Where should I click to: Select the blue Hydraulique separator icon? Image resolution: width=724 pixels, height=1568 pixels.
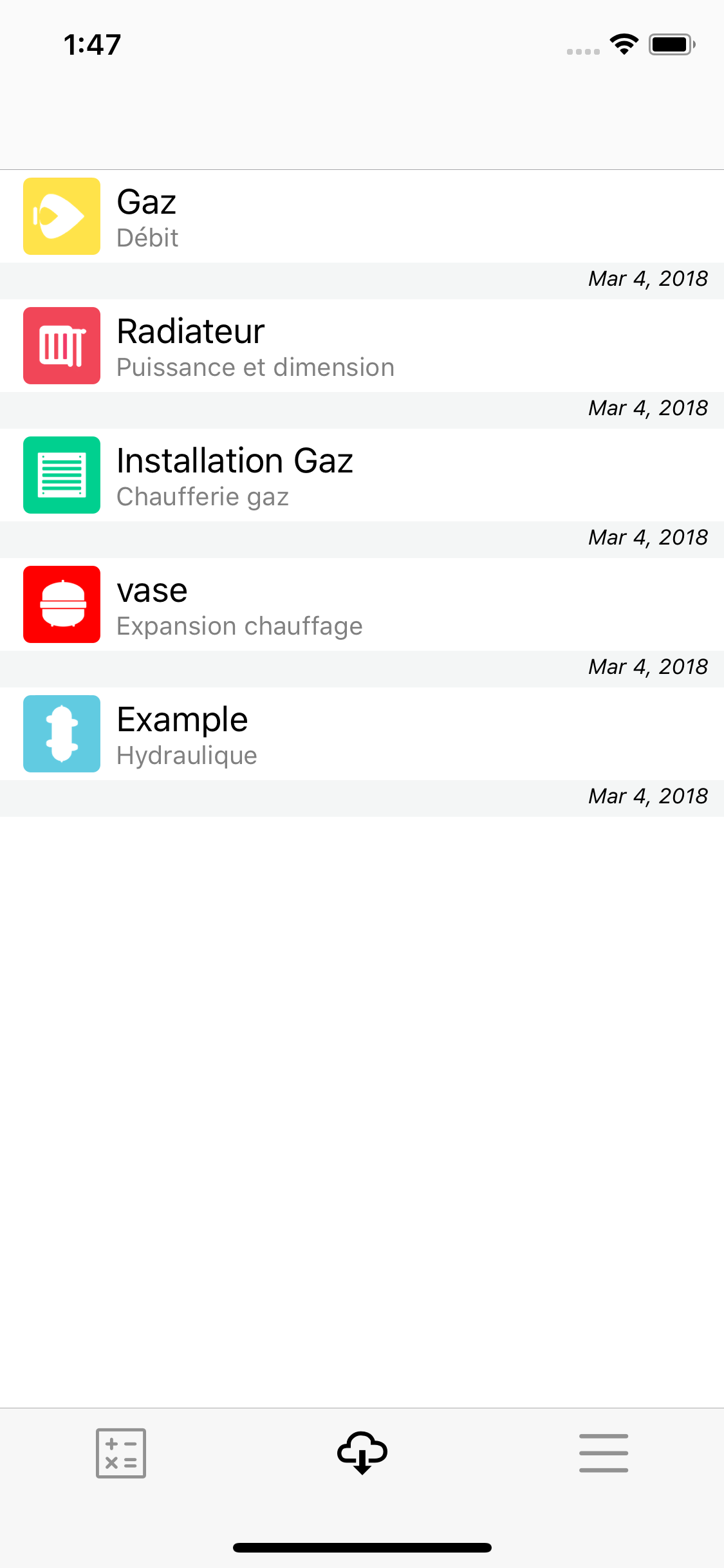pyautogui.click(x=61, y=734)
